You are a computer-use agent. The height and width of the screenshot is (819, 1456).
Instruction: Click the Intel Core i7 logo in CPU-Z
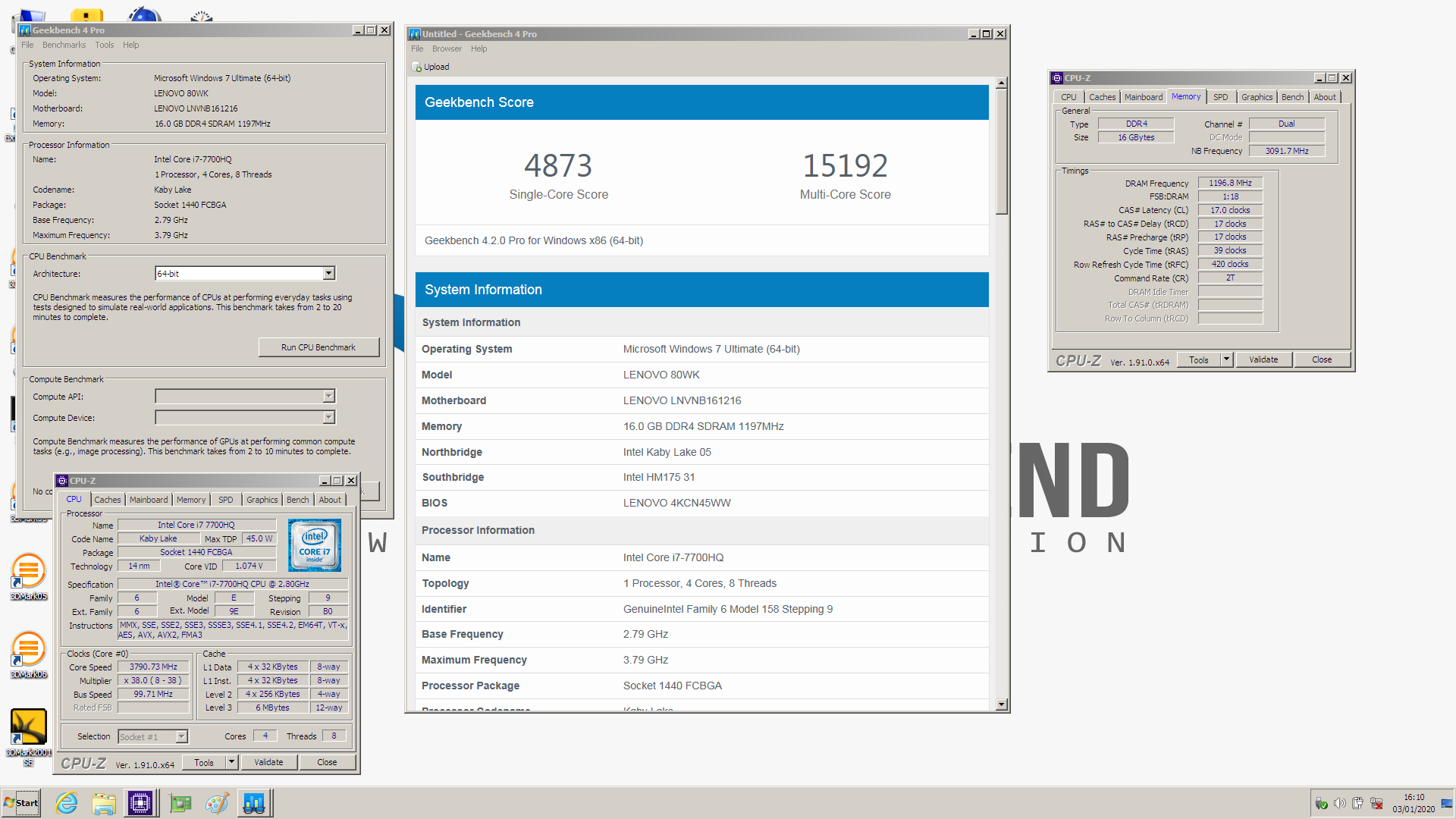pyautogui.click(x=315, y=545)
